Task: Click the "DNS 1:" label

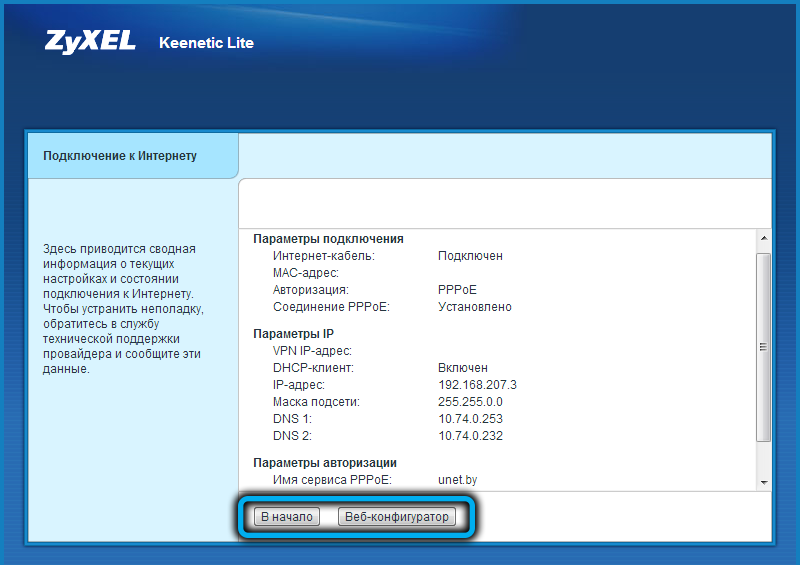Action: [292, 419]
